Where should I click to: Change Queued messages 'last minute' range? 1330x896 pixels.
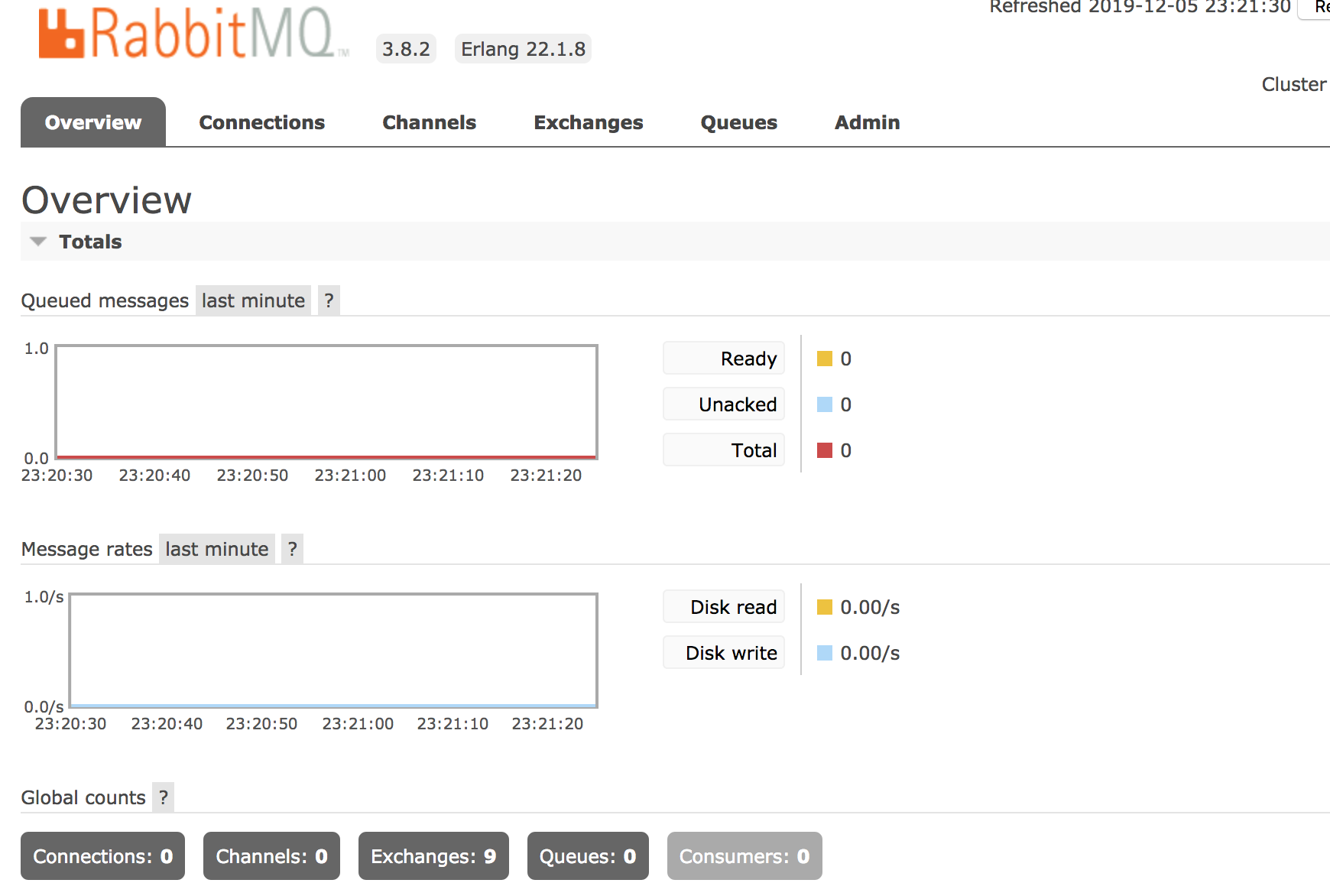[x=253, y=300]
